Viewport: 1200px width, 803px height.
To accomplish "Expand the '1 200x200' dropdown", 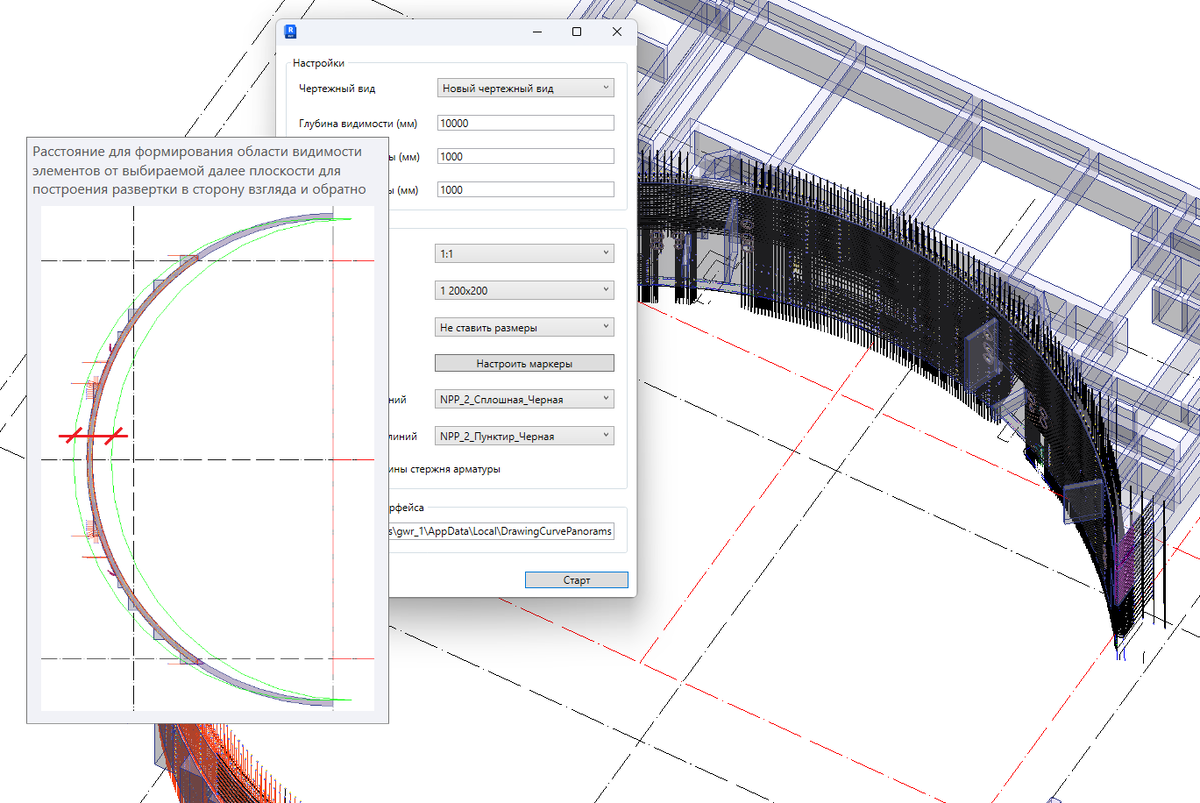I will point(525,290).
